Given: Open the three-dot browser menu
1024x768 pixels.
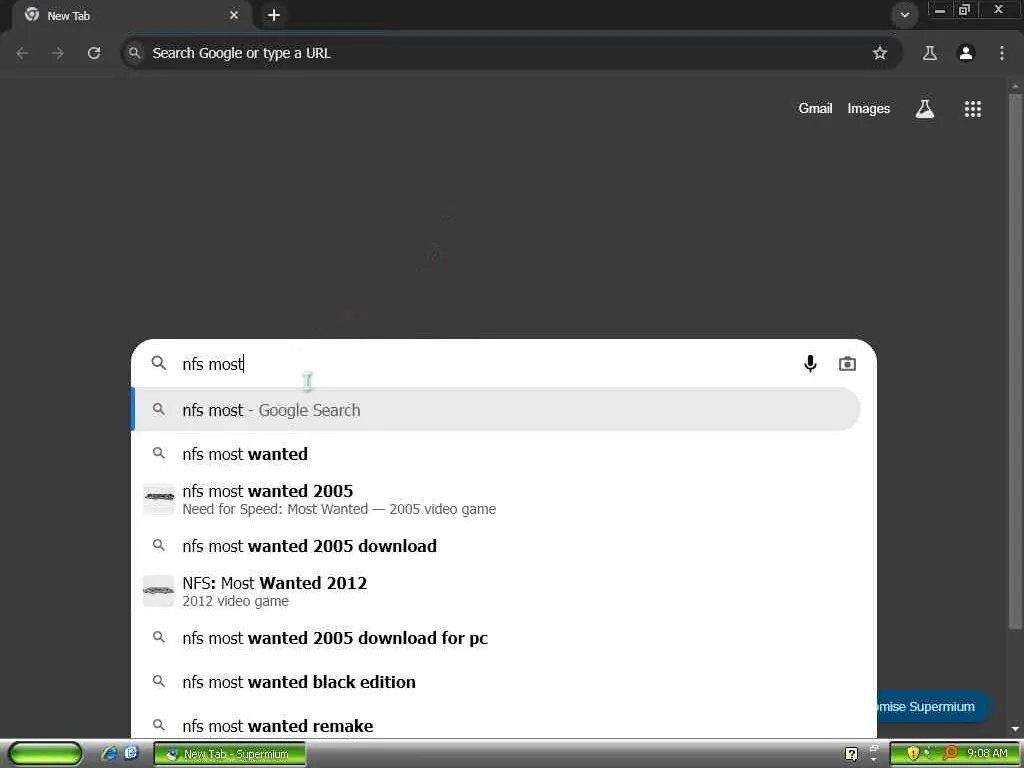Looking at the screenshot, I should tap(1002, 53).
